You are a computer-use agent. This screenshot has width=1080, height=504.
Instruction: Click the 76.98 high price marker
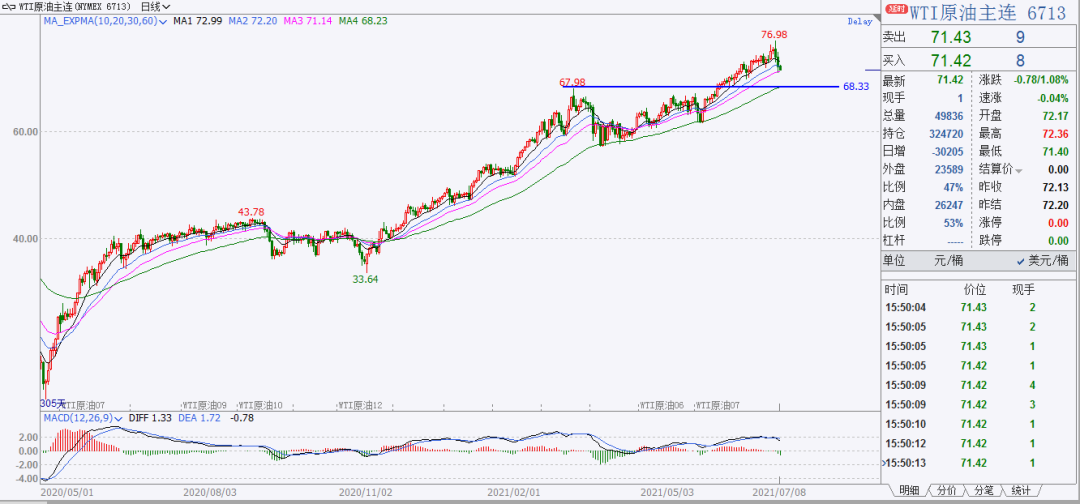(773, 34)
